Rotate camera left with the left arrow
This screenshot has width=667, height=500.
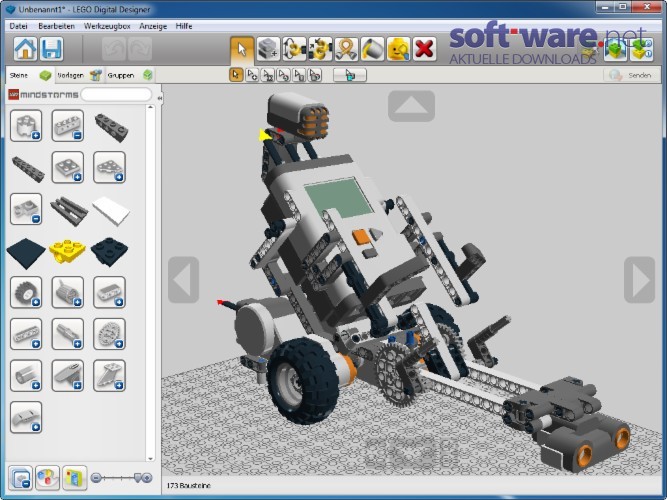(x=183, y=280)
